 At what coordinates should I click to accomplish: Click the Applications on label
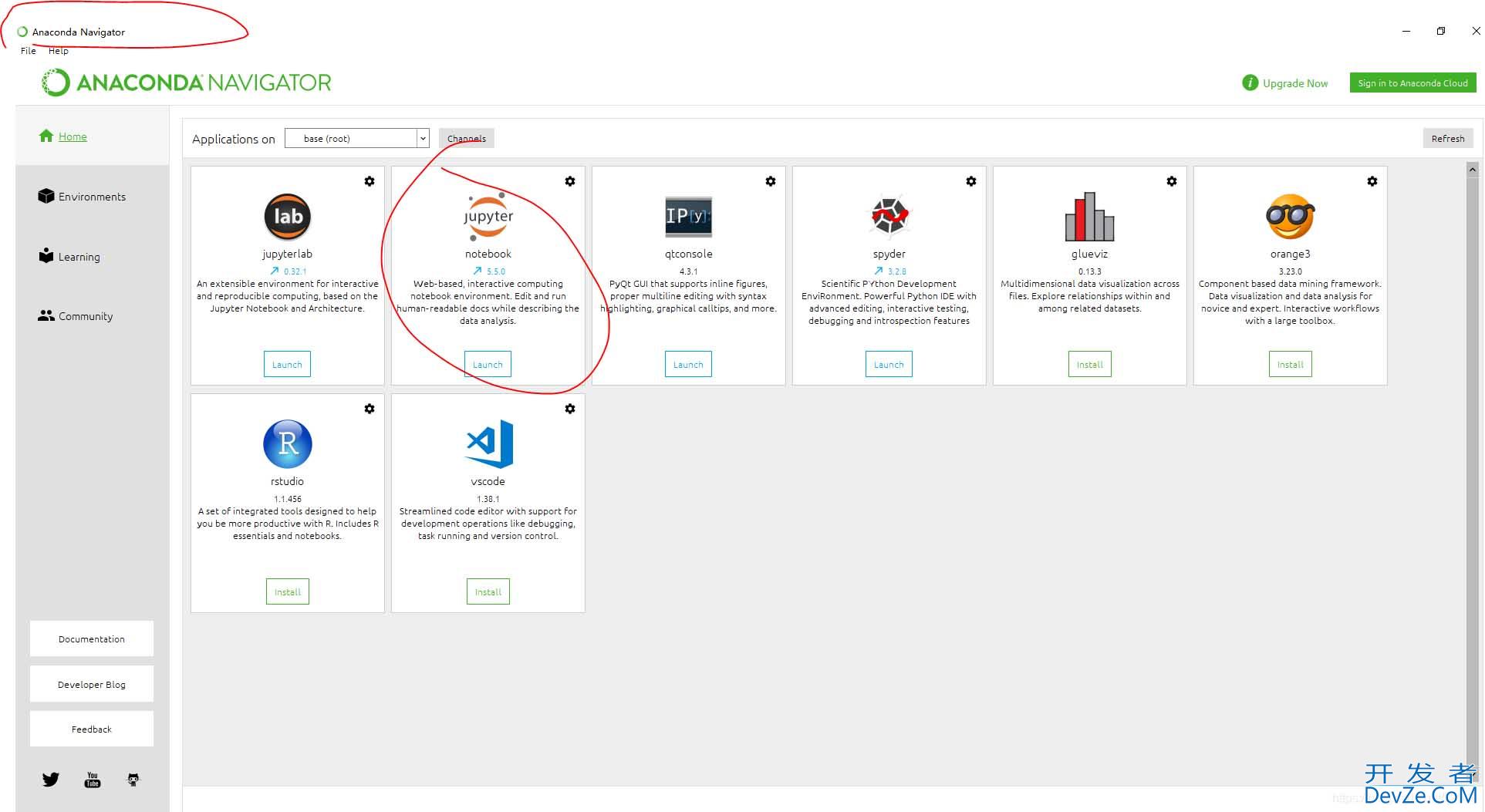point(234,139)
